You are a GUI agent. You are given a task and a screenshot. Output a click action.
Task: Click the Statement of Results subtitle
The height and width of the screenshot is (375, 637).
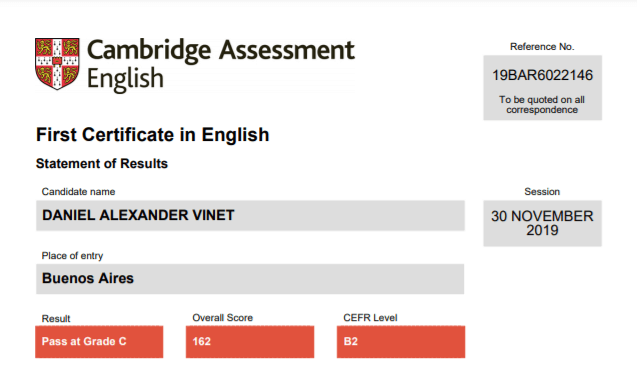point(102,164)
